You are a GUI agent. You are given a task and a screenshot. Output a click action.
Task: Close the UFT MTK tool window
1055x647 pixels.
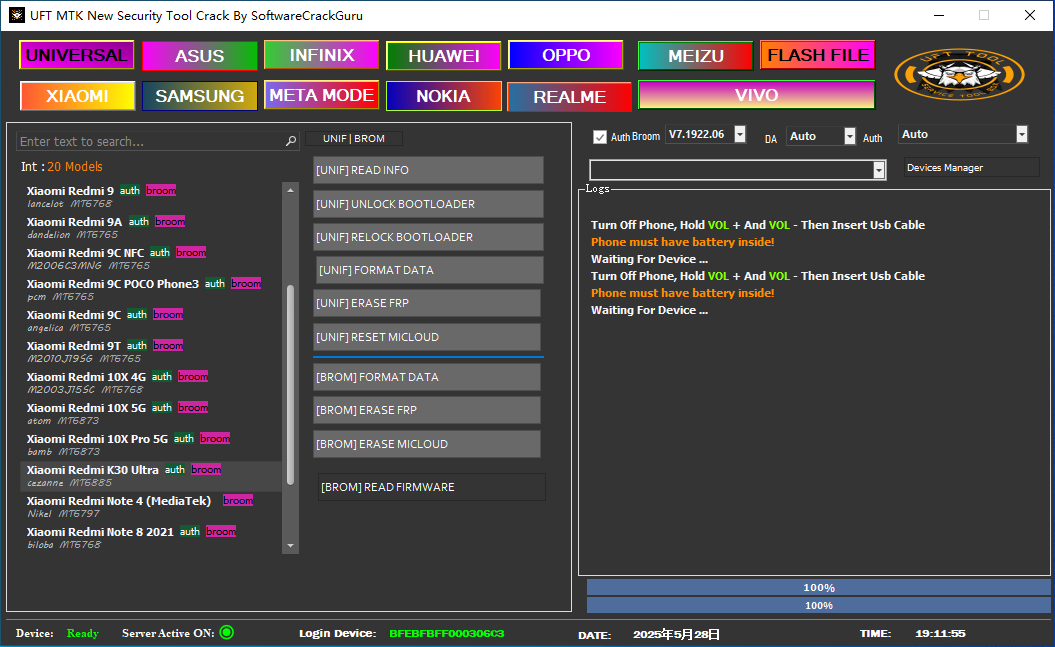[x=1029, y=15]
